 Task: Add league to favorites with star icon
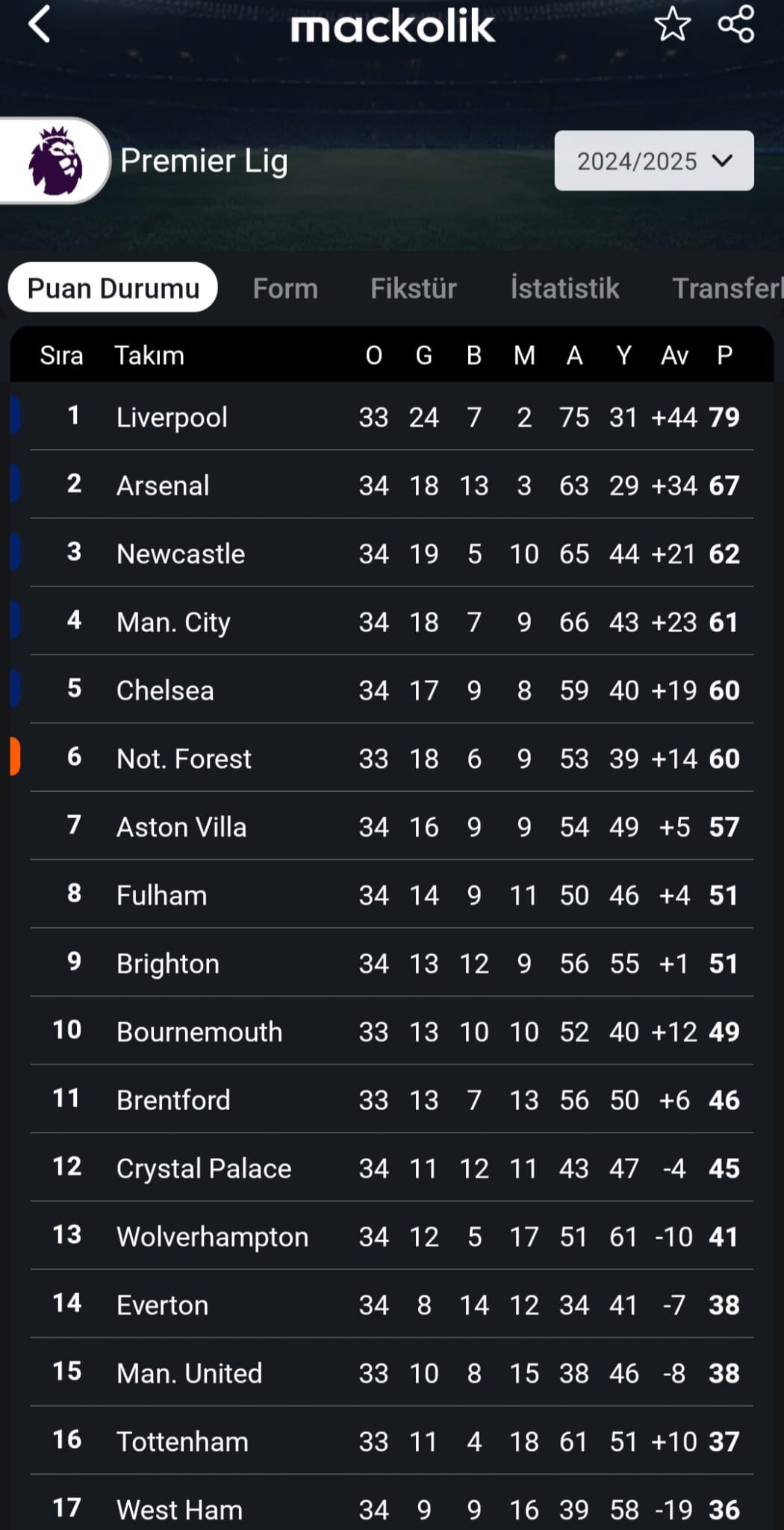coord(672,24)
